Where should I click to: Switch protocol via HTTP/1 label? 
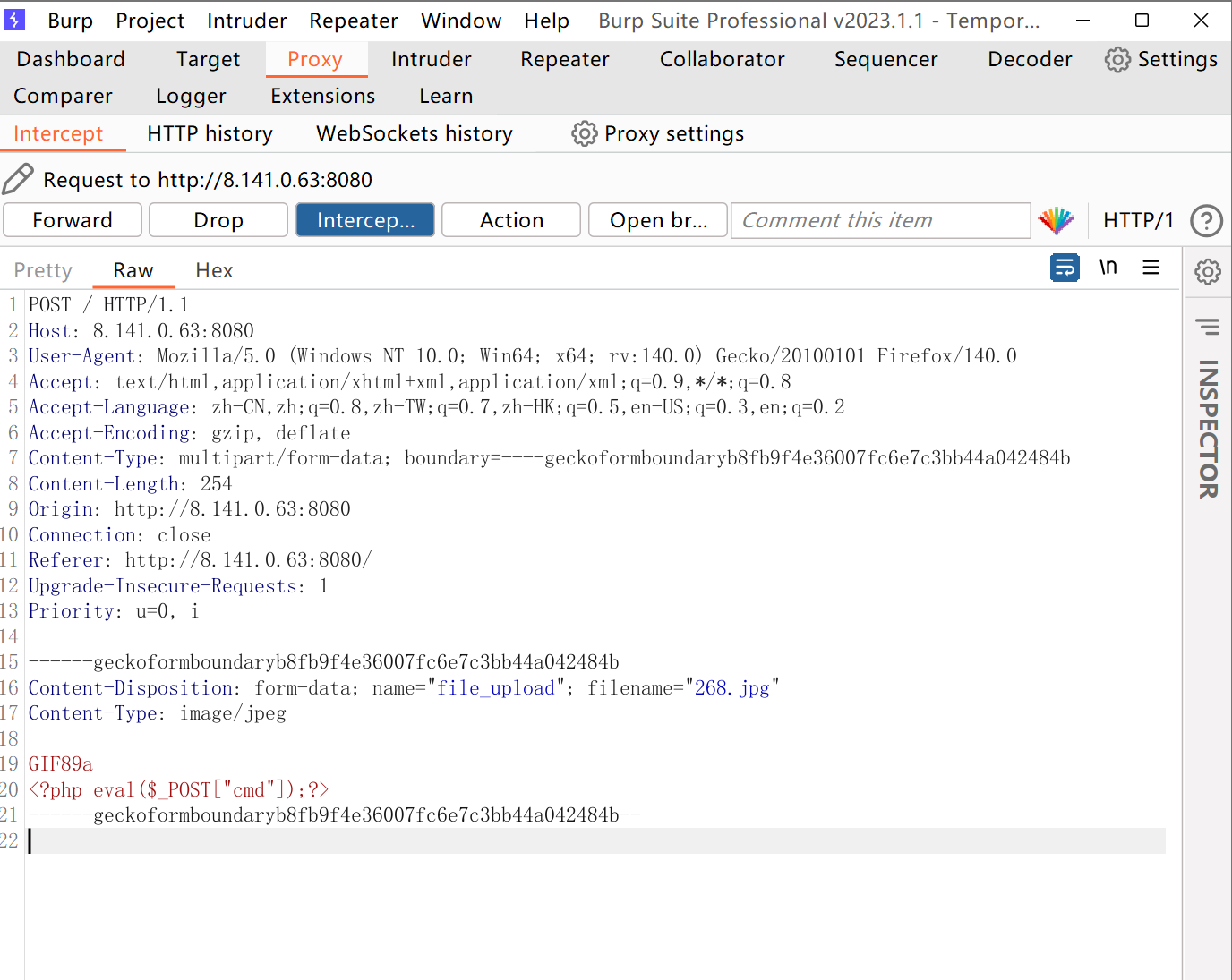point(1138,220)
